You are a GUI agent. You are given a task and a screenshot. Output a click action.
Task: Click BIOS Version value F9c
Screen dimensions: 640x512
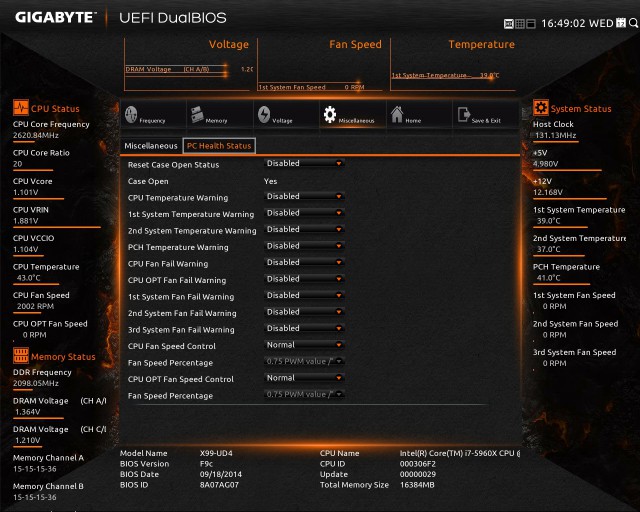click(206, 464)
